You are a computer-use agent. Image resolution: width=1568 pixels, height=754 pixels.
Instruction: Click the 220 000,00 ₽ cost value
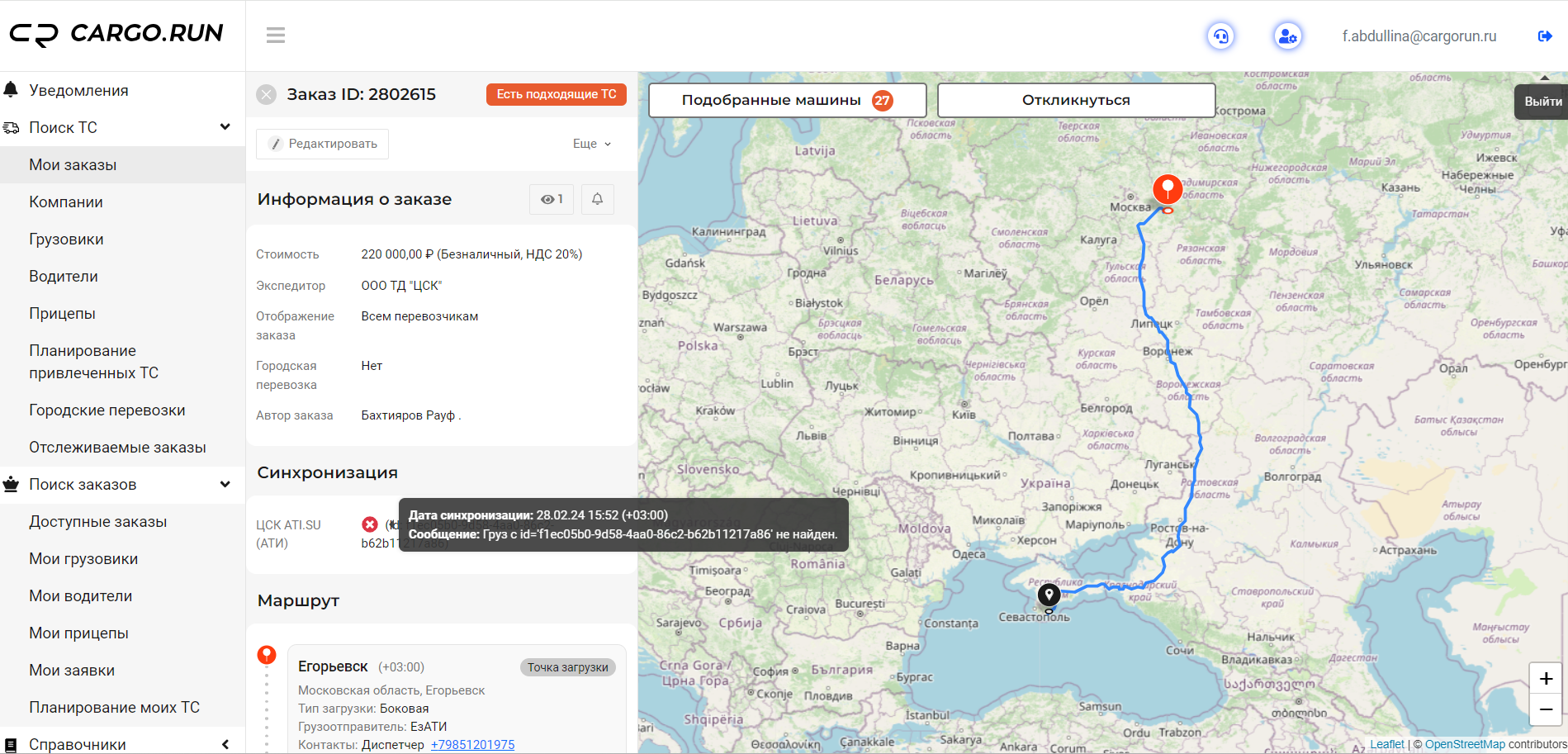(397, 254)
